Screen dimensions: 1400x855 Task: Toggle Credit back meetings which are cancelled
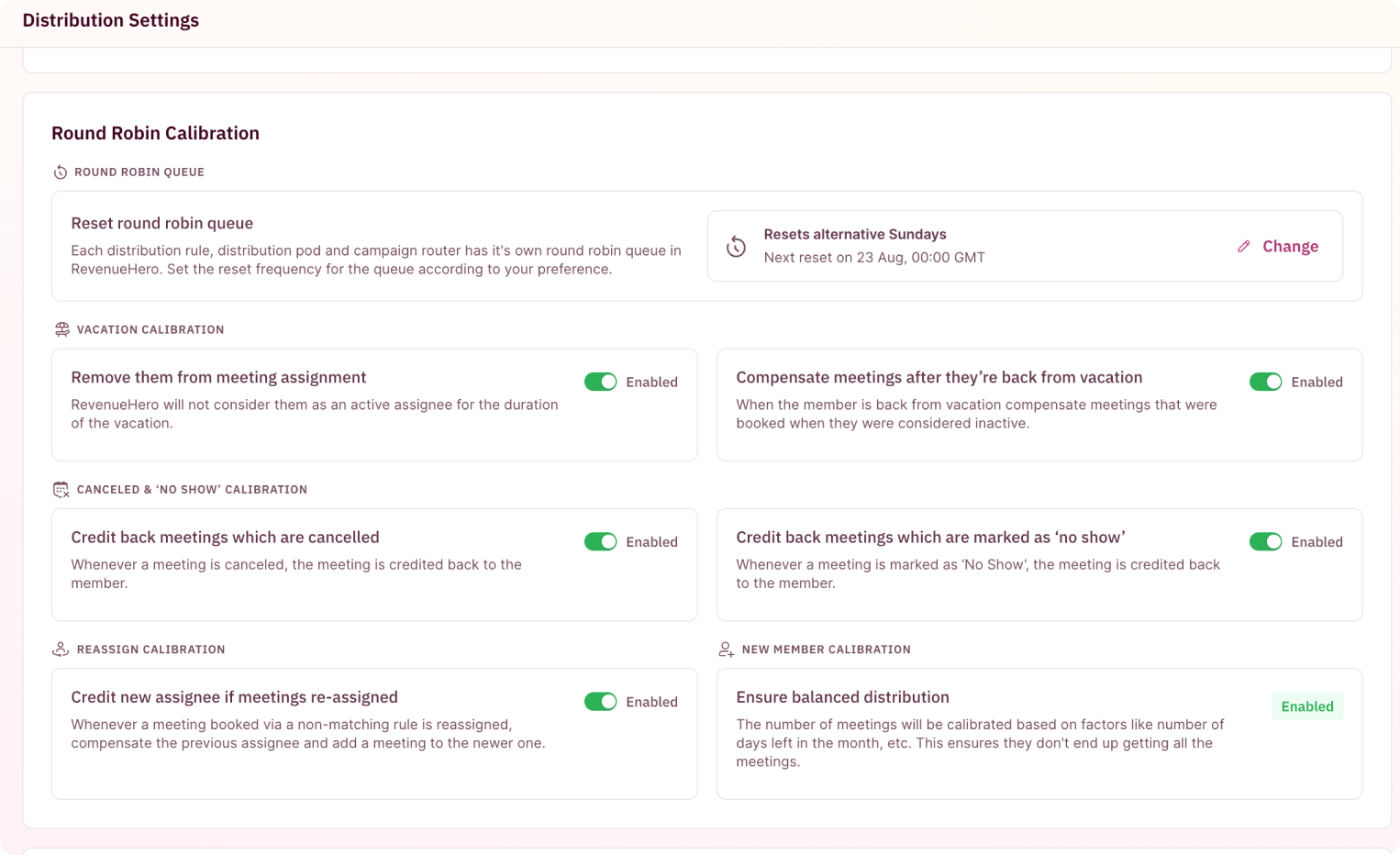[601, 541]
